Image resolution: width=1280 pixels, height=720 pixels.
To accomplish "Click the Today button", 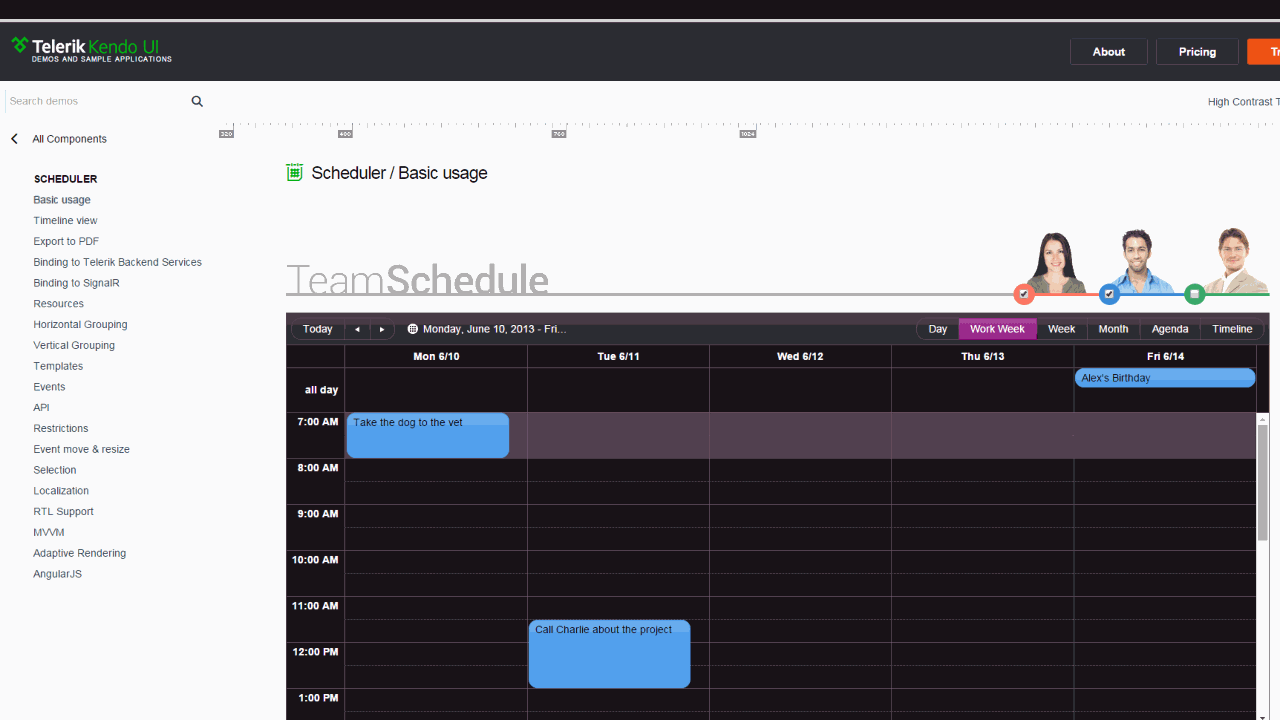I will click(x=318, y=329).
